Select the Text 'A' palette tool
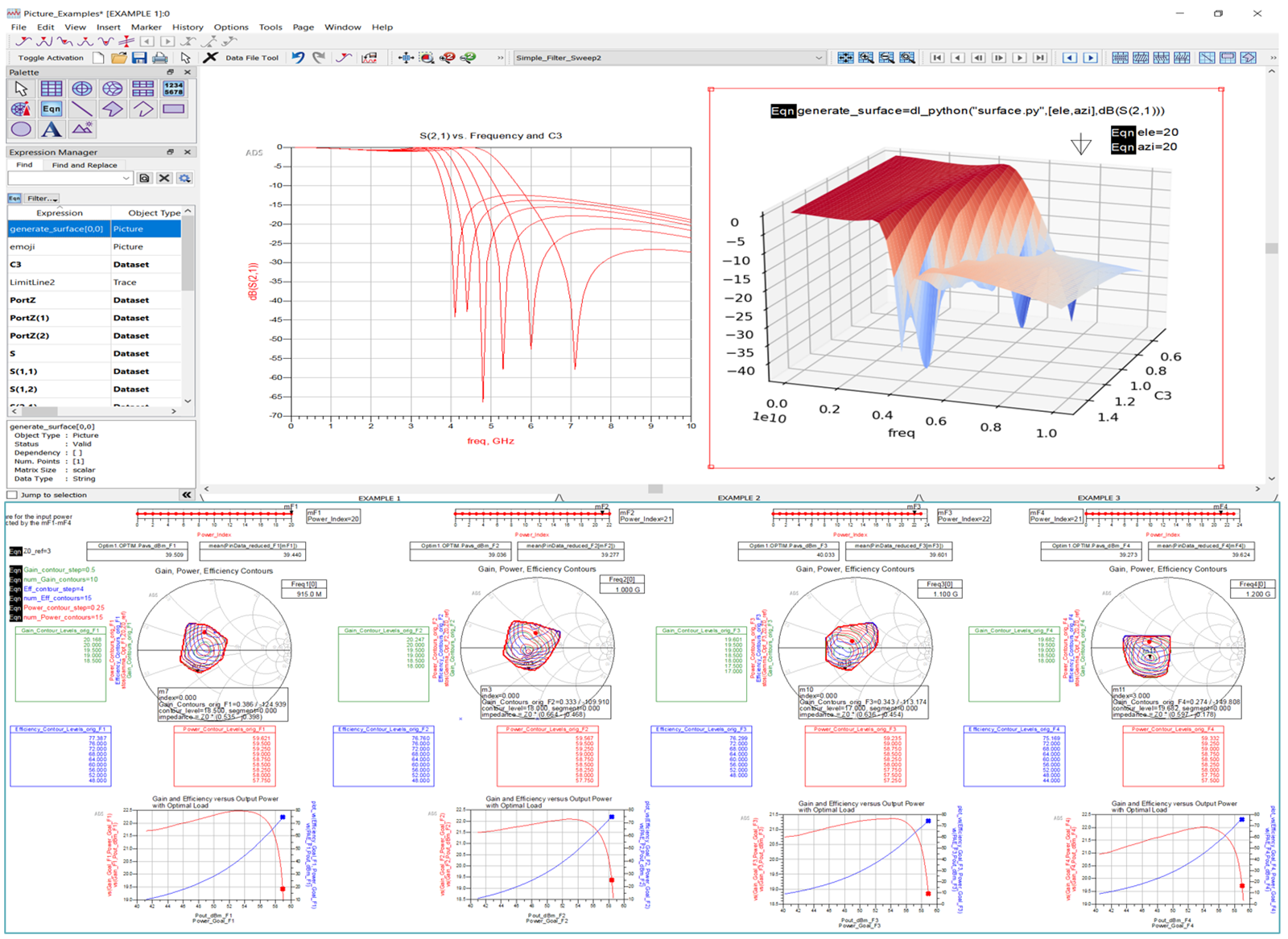Image resolution: width=1288 pixels, height=939 pixels. tap(52, 129)
